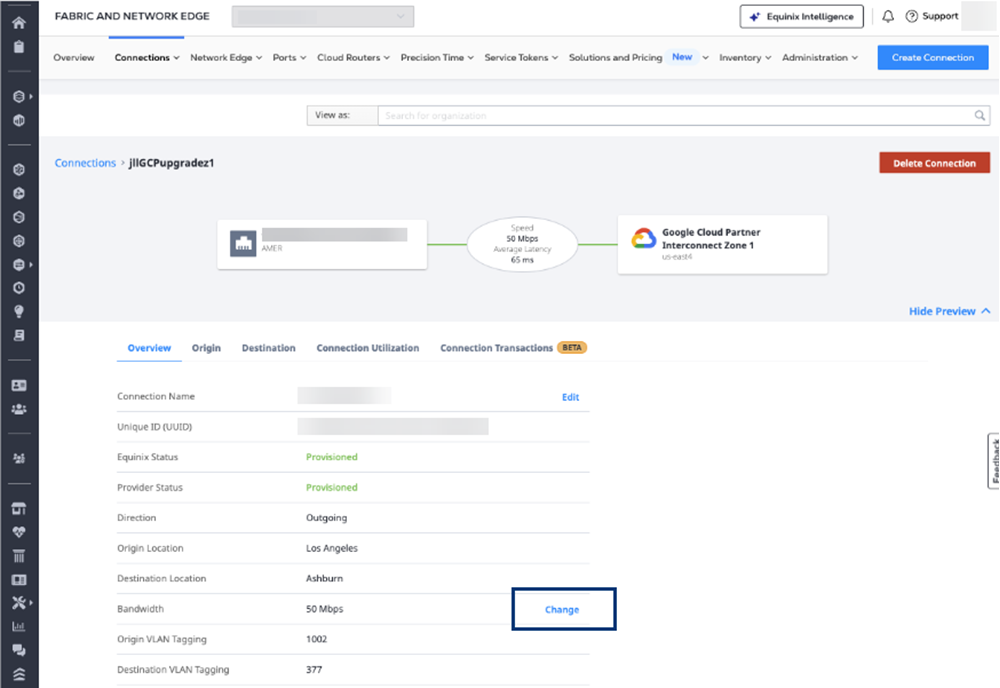Viewport: 1000px width, 688px height.
Task: Open the scroll document icon in sidebar
Action: (18, 335)
